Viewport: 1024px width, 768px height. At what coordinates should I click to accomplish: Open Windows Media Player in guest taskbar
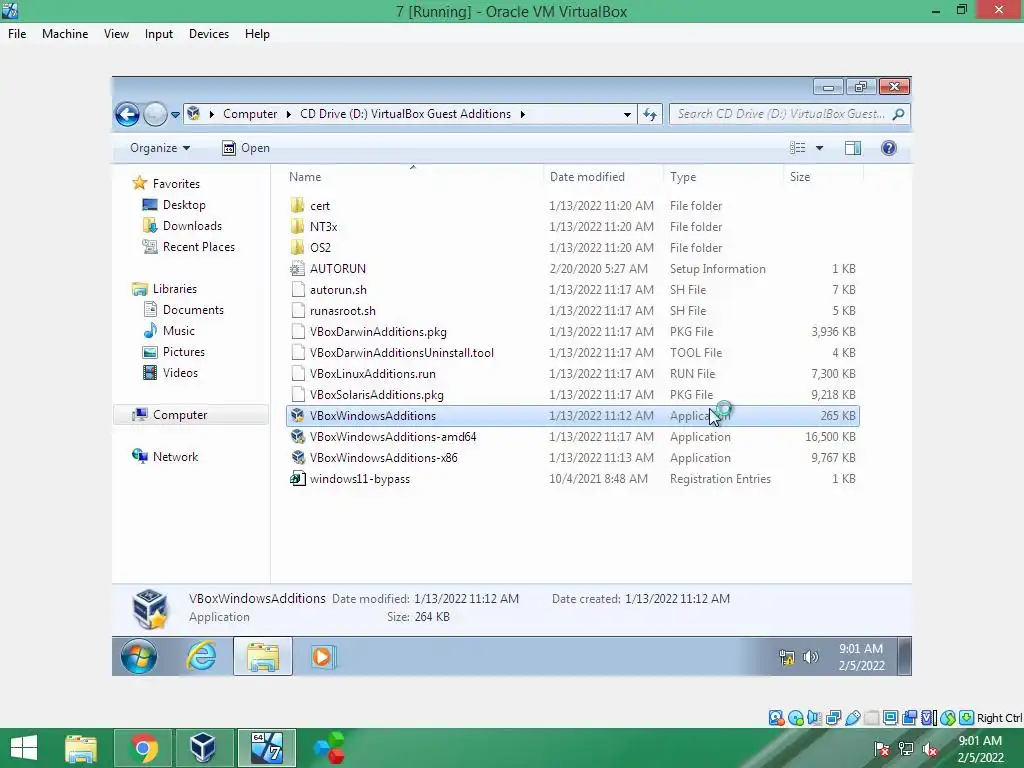pos(323,656)
